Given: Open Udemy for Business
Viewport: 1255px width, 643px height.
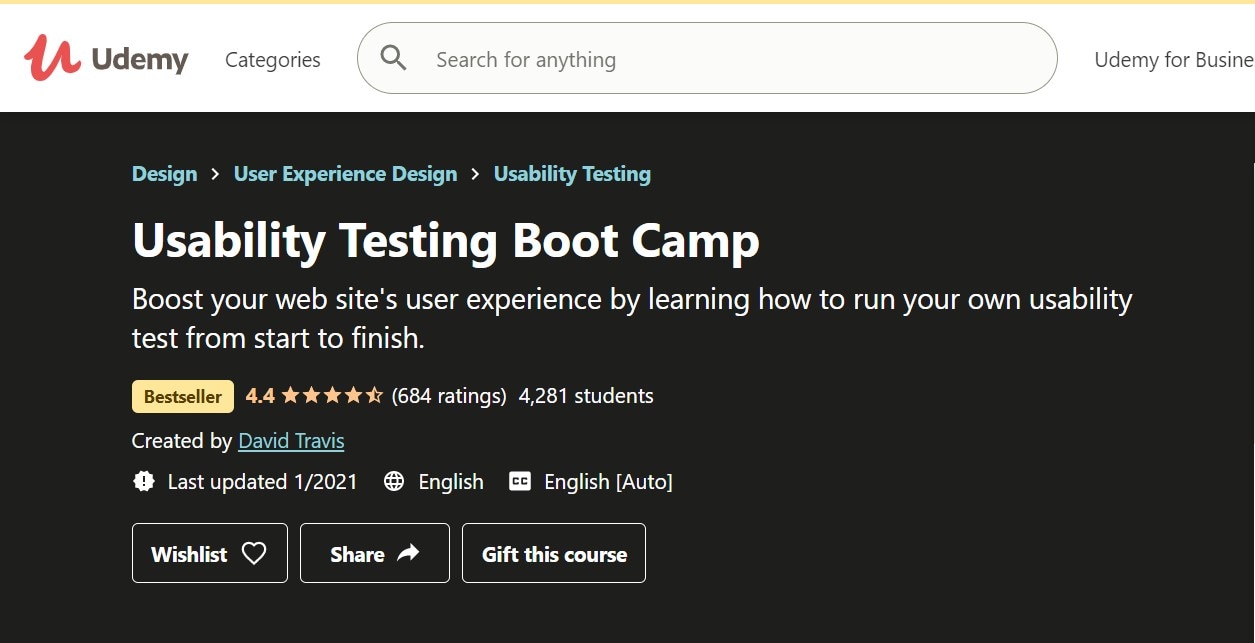Looking at the screenshot, I should (1174, 60).
